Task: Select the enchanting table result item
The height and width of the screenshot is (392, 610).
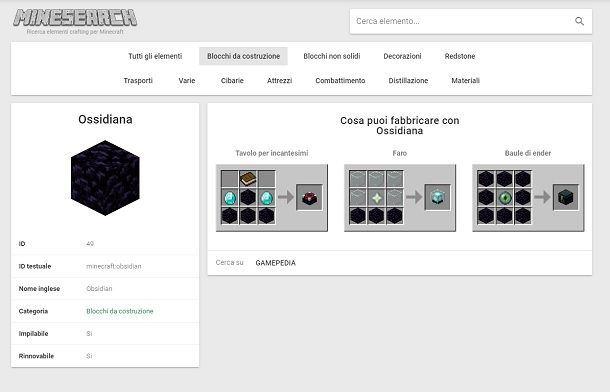Action: (x=309, y=198)
